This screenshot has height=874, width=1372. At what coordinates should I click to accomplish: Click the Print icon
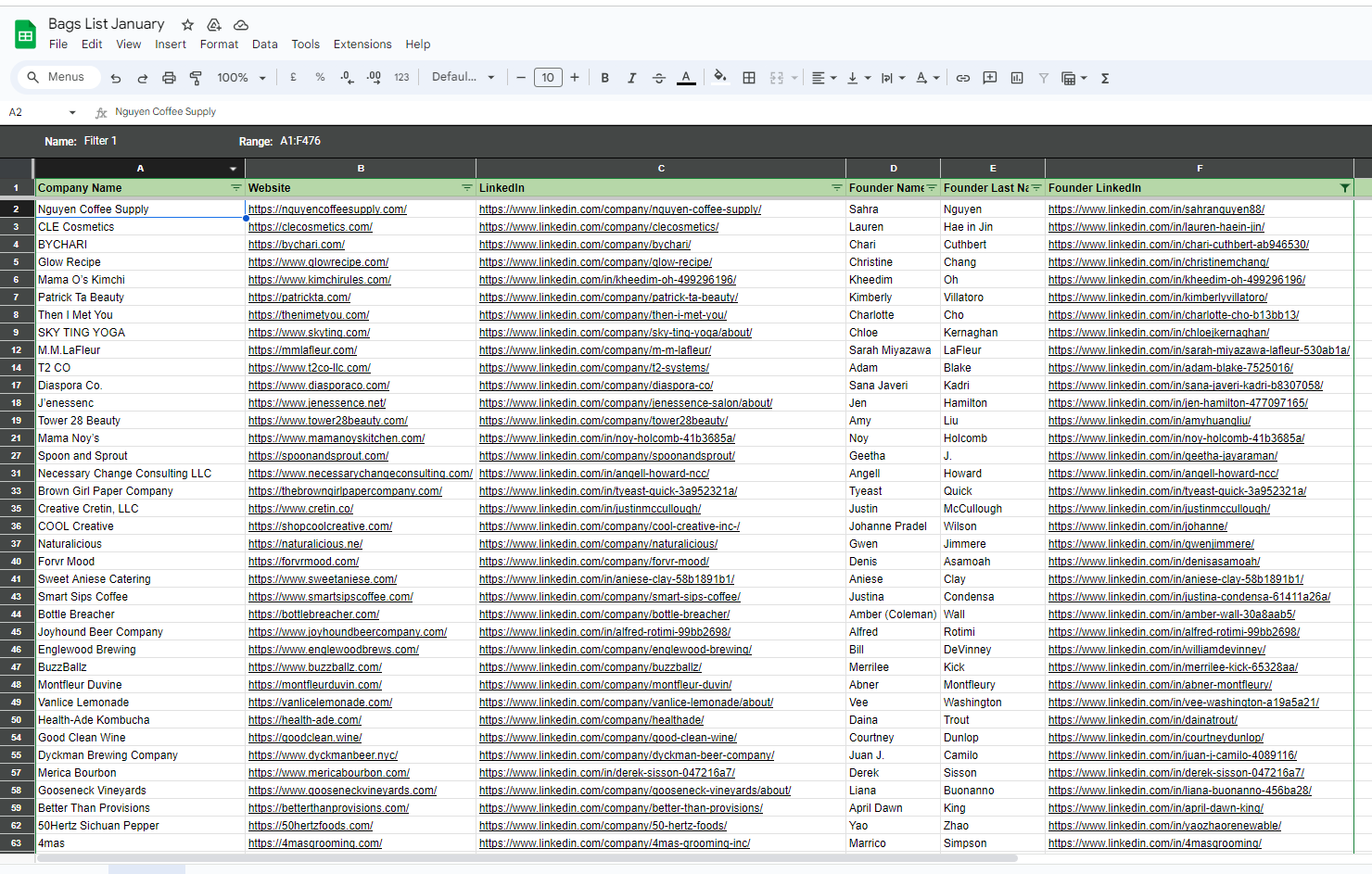click(x=169, y=78)
